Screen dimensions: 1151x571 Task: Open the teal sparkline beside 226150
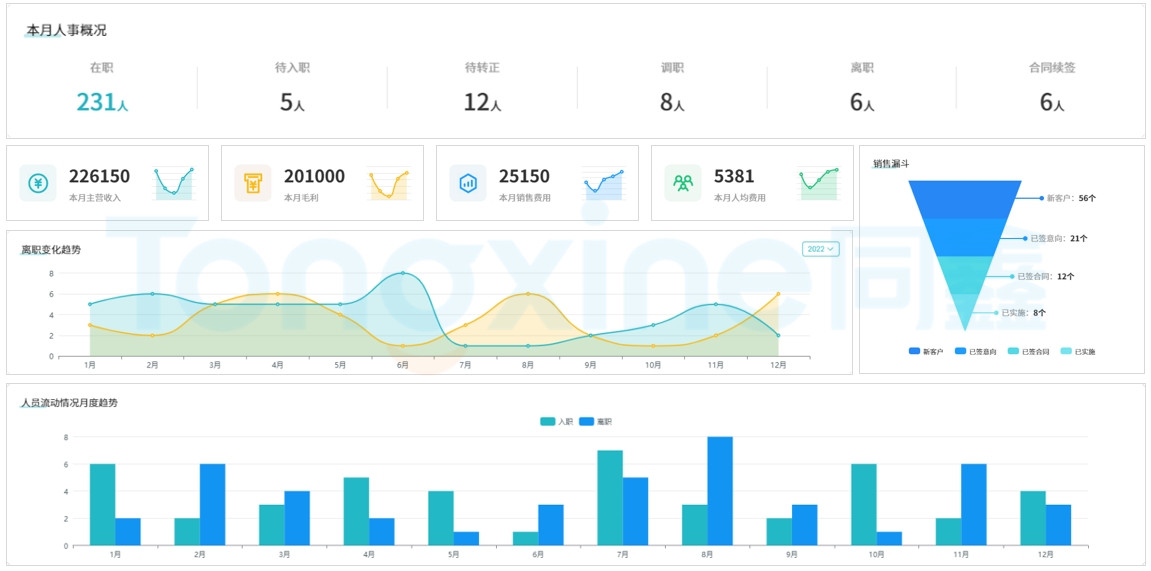point(174,183)
